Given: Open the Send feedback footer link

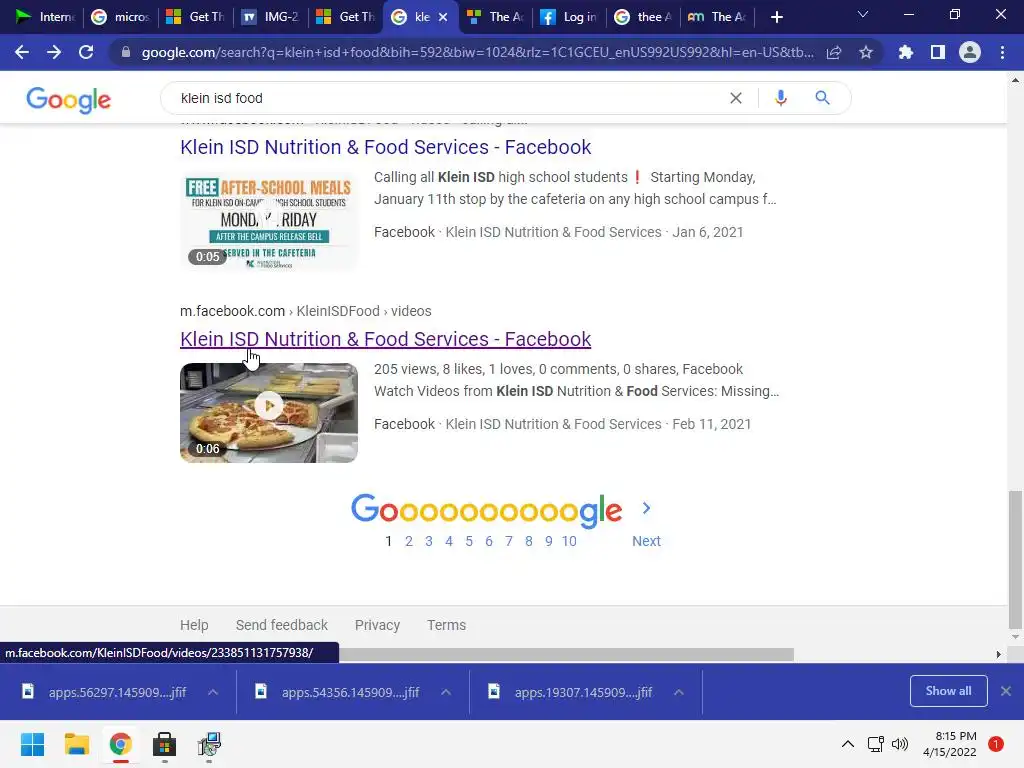Looking at the screenshot, I should pyautogui.click(x=281, y=625).
